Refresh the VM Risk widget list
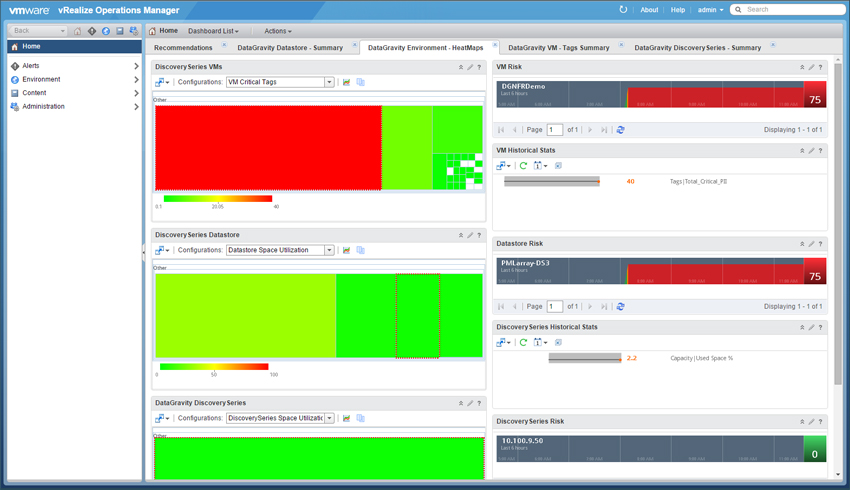 tap(621, 130)
